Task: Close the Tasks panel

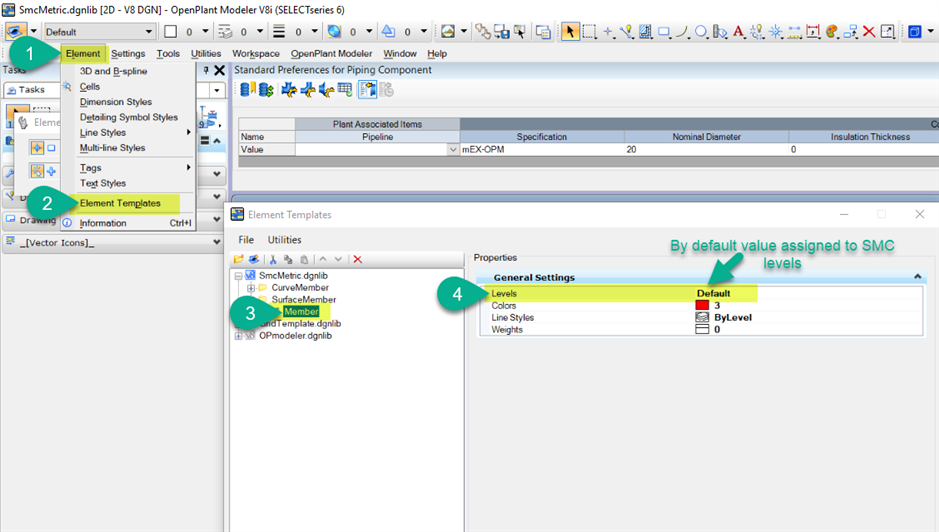Action: click(219, 71)
